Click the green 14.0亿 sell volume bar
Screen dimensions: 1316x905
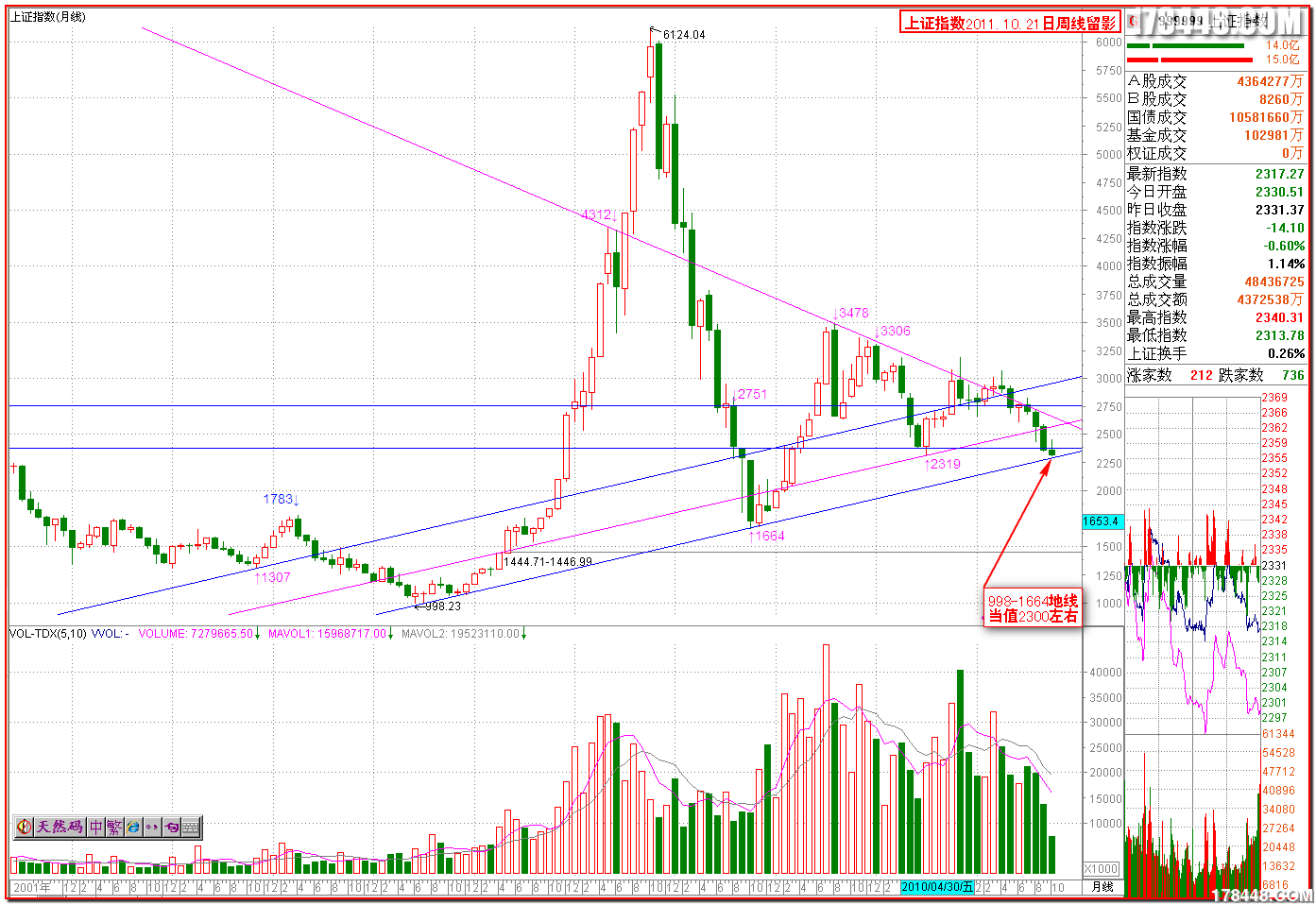pos(1186,45)
